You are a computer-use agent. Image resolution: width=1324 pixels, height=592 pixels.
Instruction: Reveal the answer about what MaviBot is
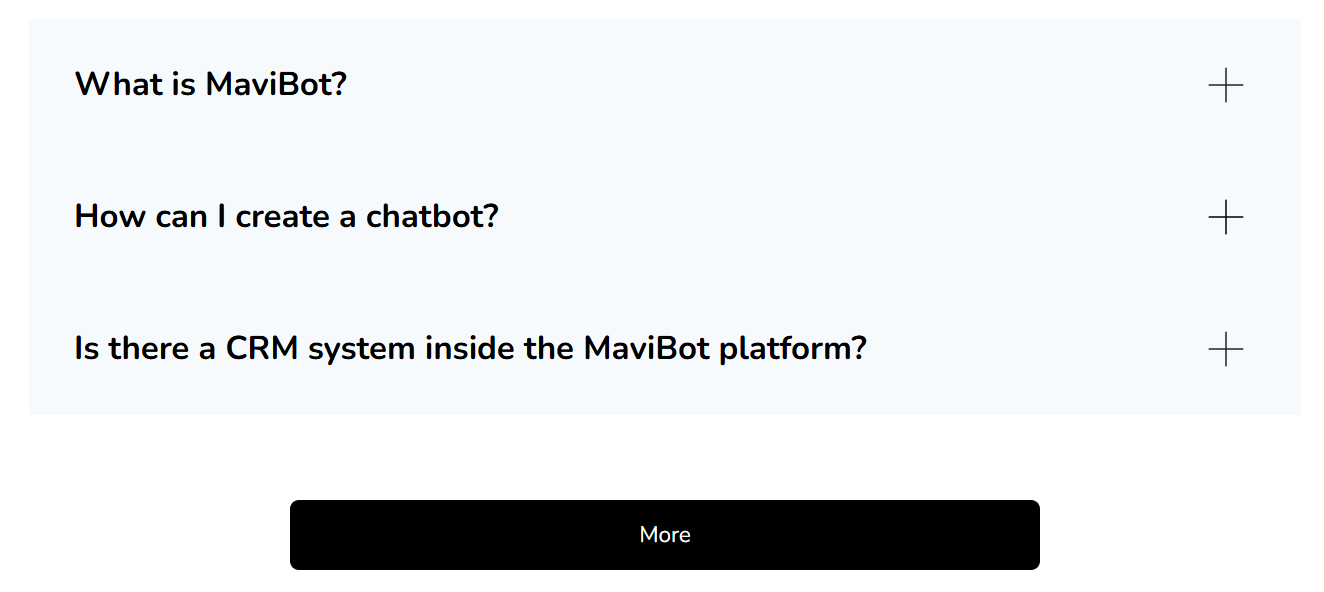click(210, 85)
